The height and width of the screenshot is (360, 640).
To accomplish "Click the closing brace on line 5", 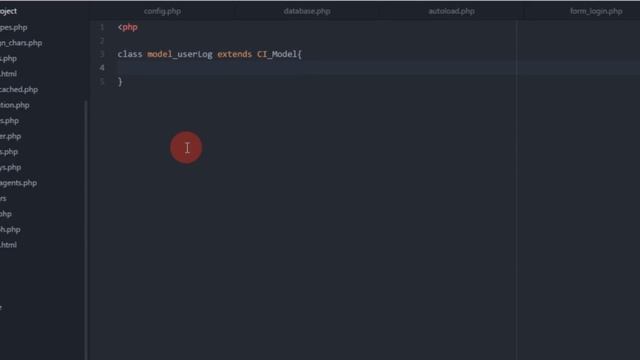I will click(x=120, y=82).
